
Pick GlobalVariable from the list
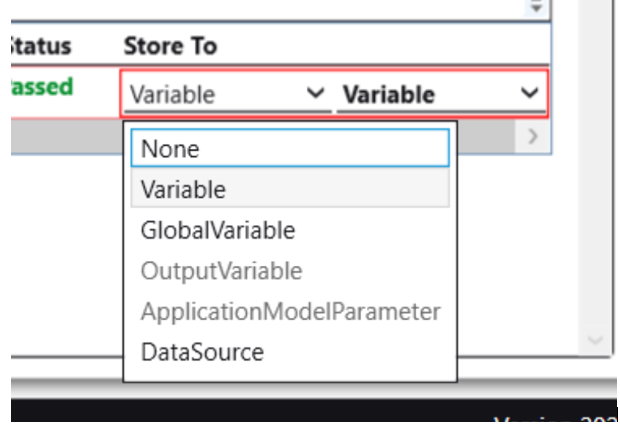pyautogui.click(x=290, y=230)
